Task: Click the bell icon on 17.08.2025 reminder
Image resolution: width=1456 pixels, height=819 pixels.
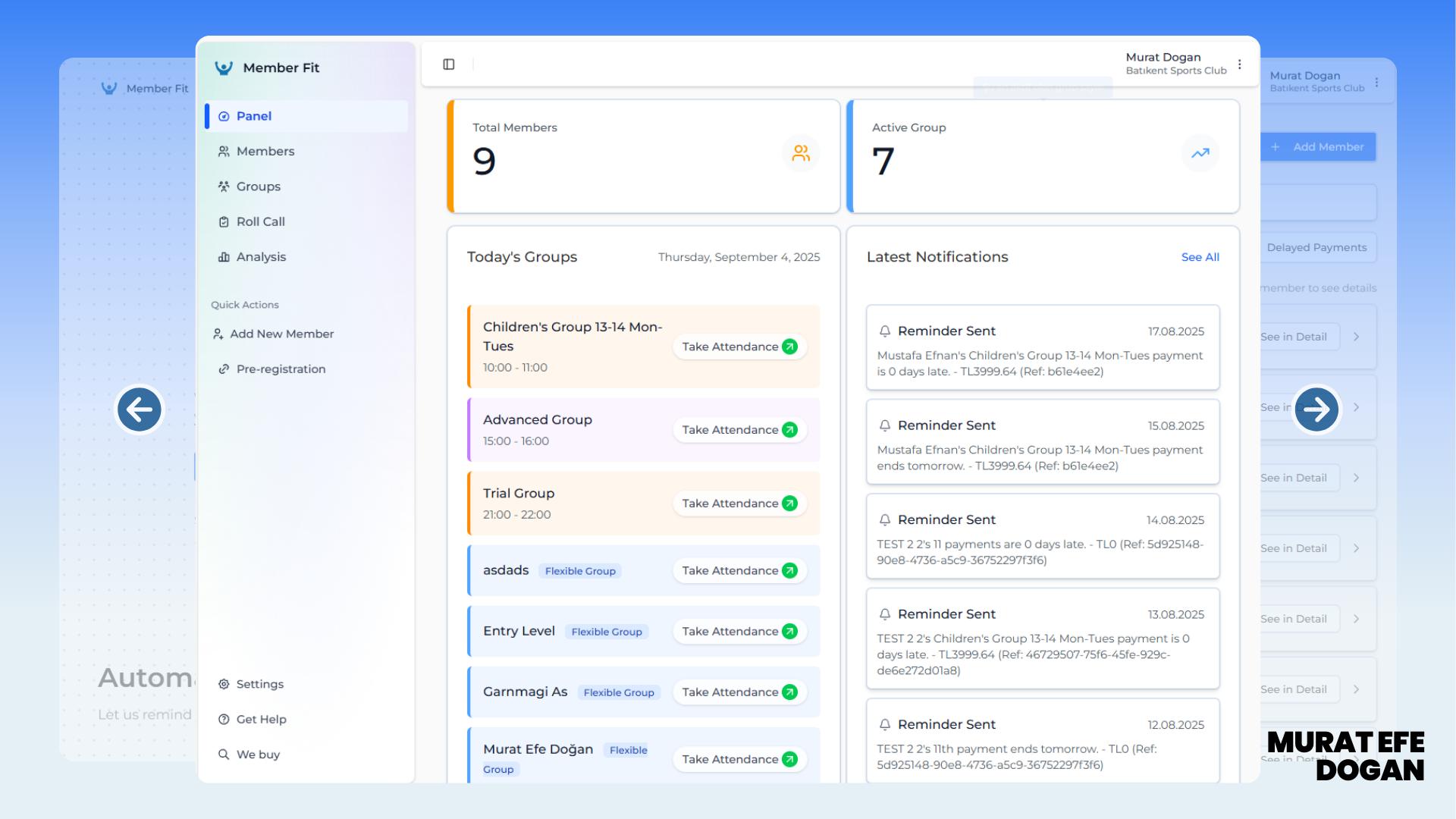Action: coord(885,331)
